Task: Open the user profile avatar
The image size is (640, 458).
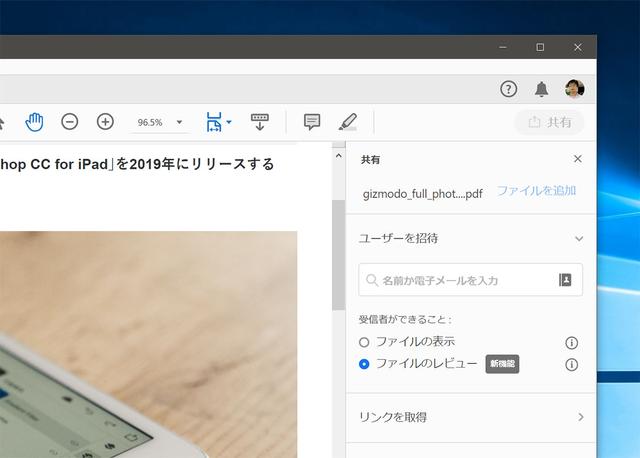Action: tap(575, 89)
